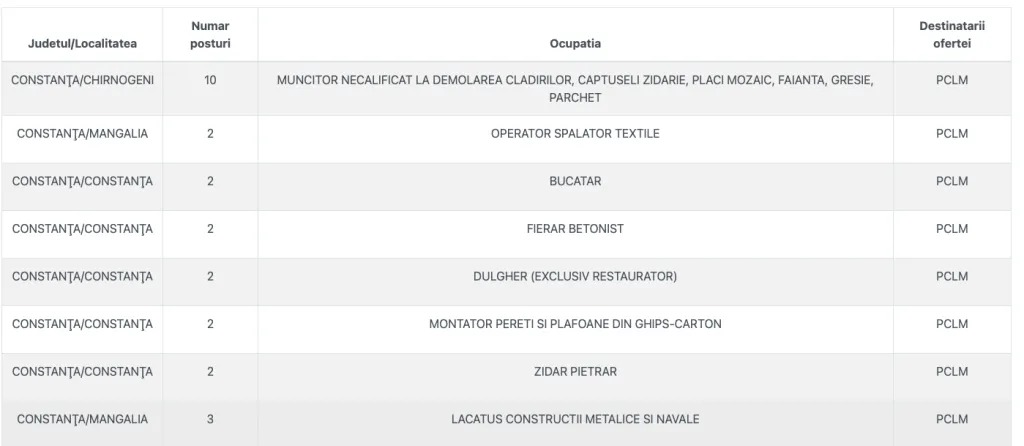The height and width of the screenshot is (446, 1024).
Task: Select the MUNCITOR NECALIFICAT LA DEMOLAREA occupation cell
Action: tap(575, 89)
